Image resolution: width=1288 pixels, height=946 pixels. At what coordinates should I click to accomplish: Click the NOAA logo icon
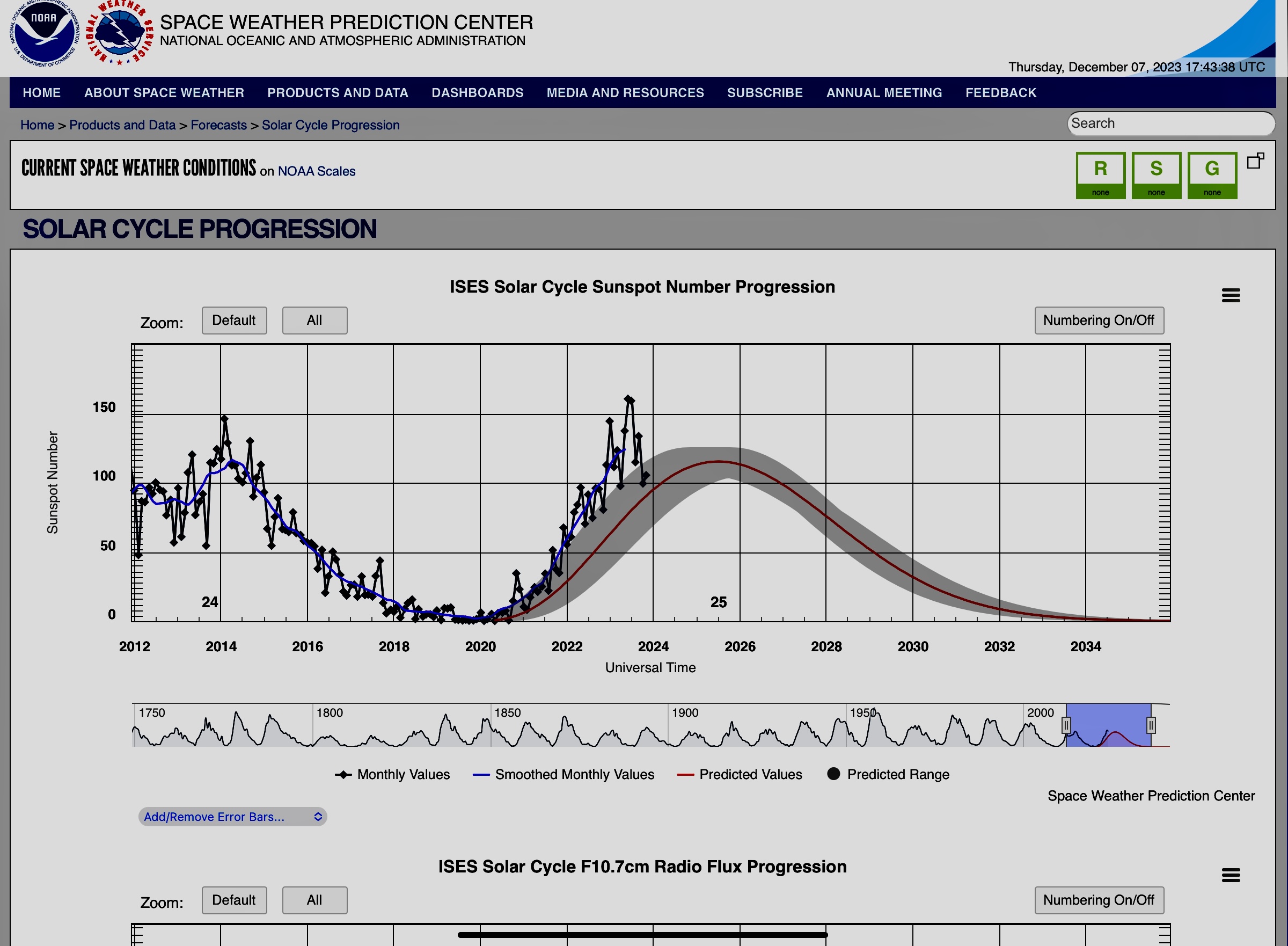pyautogui.click(x=44, y=33)
